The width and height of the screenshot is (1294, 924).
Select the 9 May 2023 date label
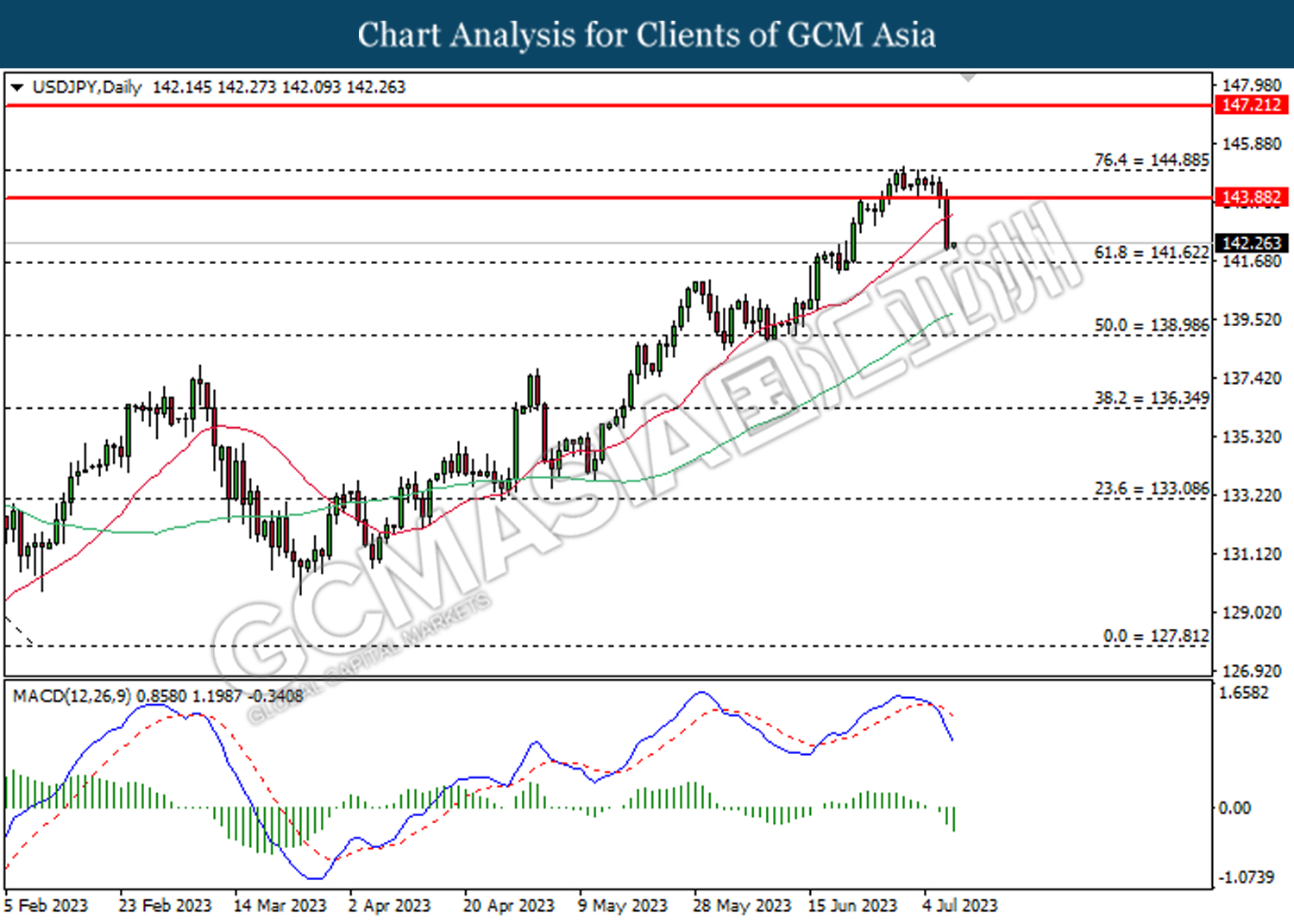point(622,905)
